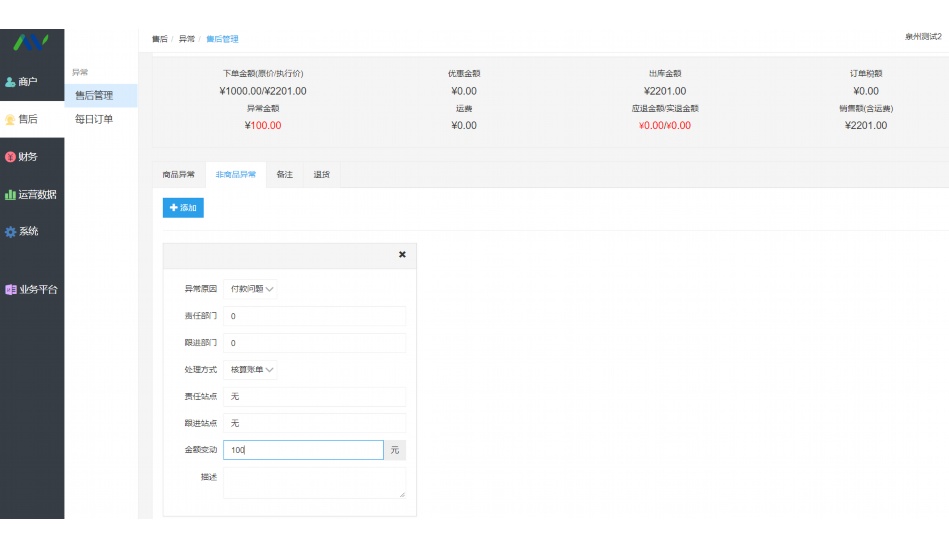The height and width of the screenshot is (548, 949).
Task: Open the 系统 system settings section
Action: (23, 231)
